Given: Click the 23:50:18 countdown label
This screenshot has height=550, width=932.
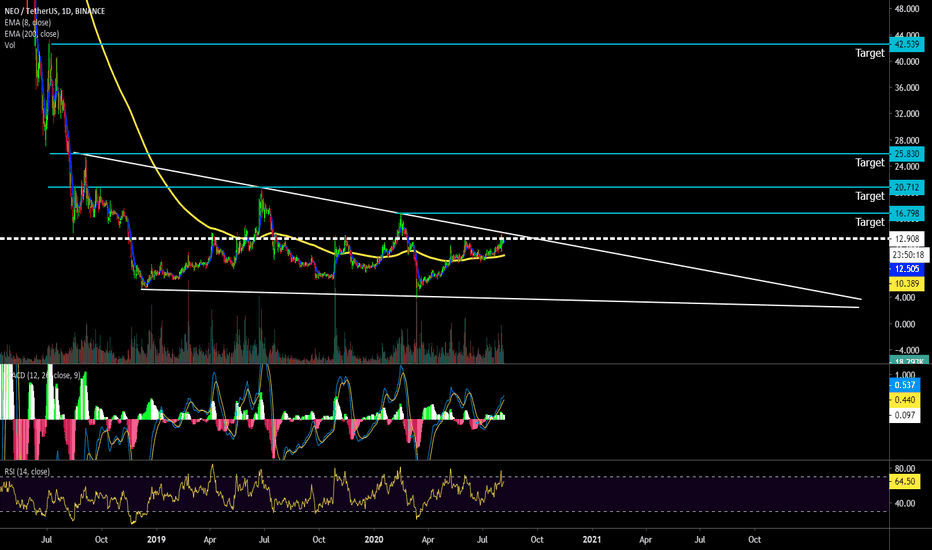Looking at the screenshot, I should [909, 254].
